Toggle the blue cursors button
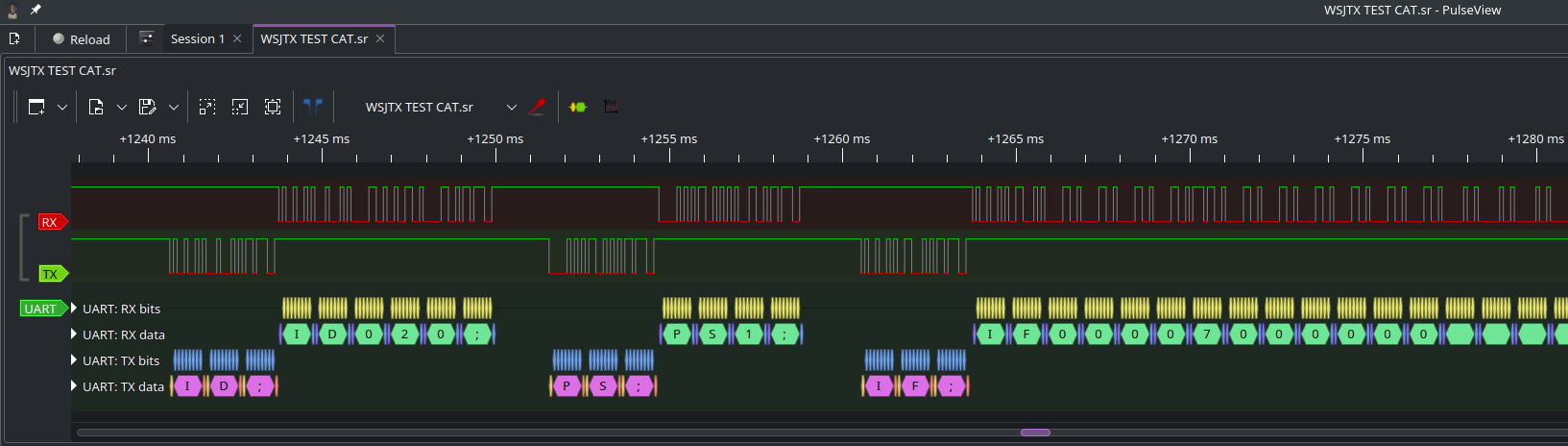This screenshot has height=446, width=1568. point(313,107)
